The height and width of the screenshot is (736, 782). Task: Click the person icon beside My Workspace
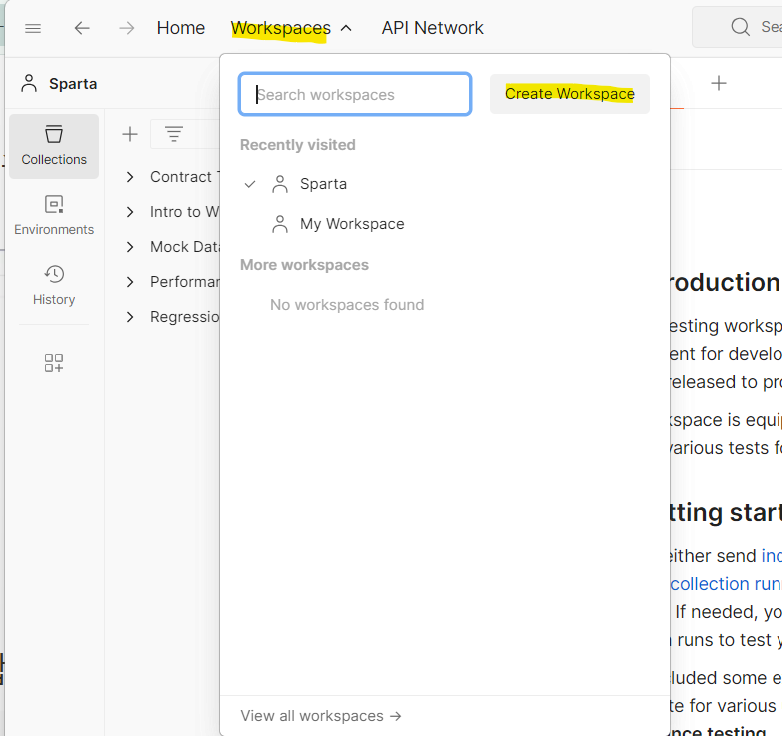[x=280, y=224]
